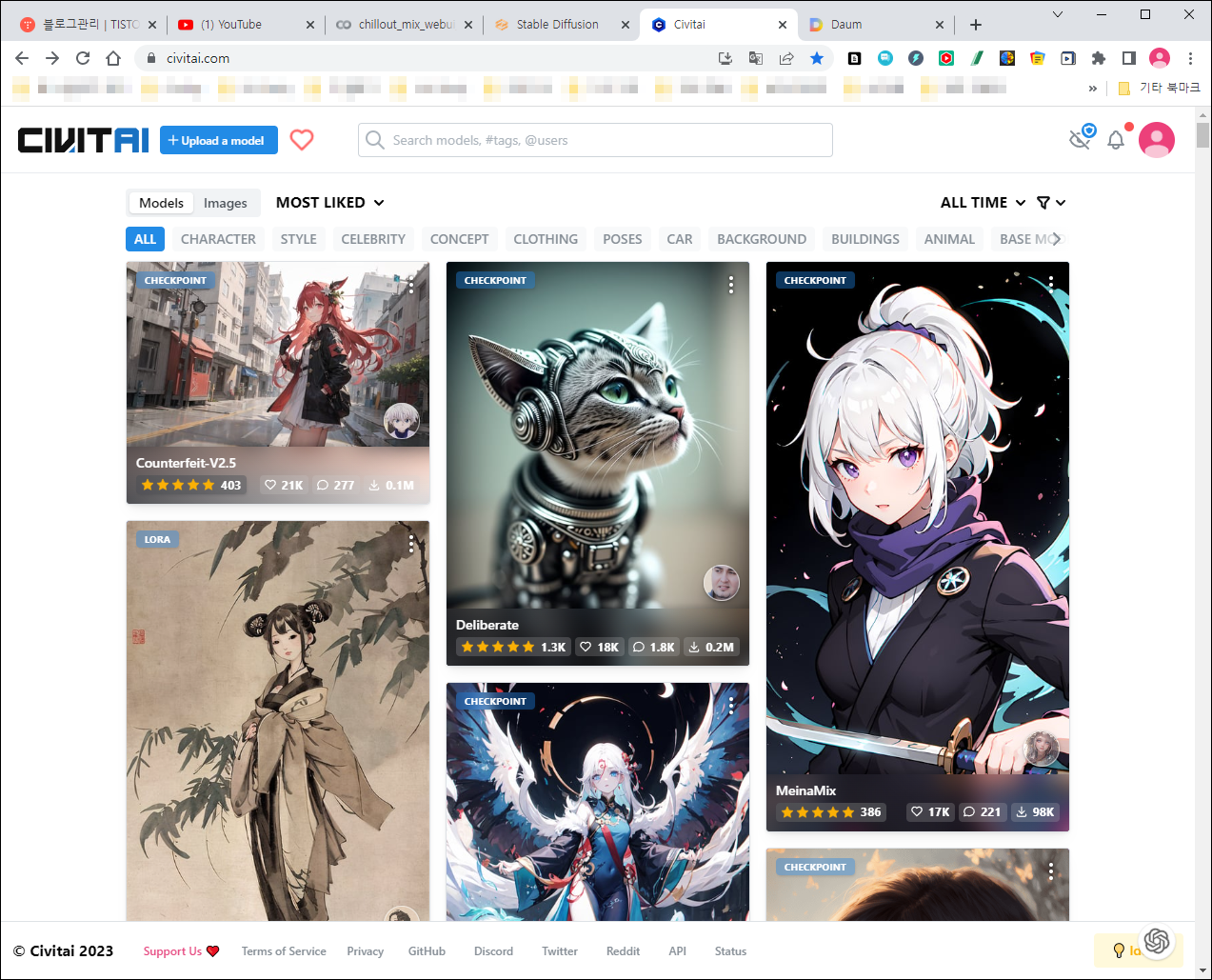The height and width of the screenshot is (980, 1212).
Task: Expand the ALL TIME period dropdown
Action: pyautogui.click(x=983, y=203)
